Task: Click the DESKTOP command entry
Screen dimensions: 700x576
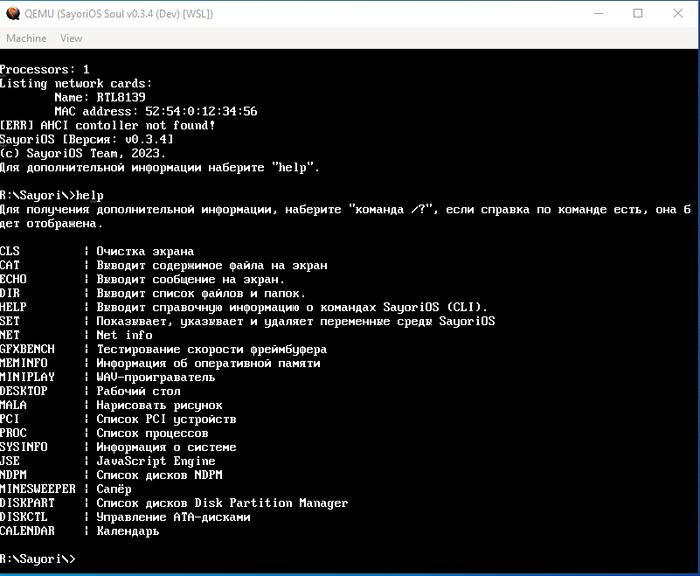Action: point(24,391)
